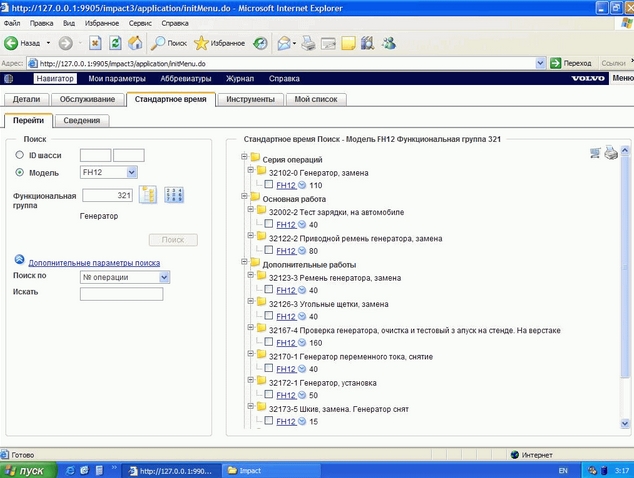Collapse the 32102-0 Генератор, замена node
The width and height of the screenshot is (634, 478).
point(250,169)
